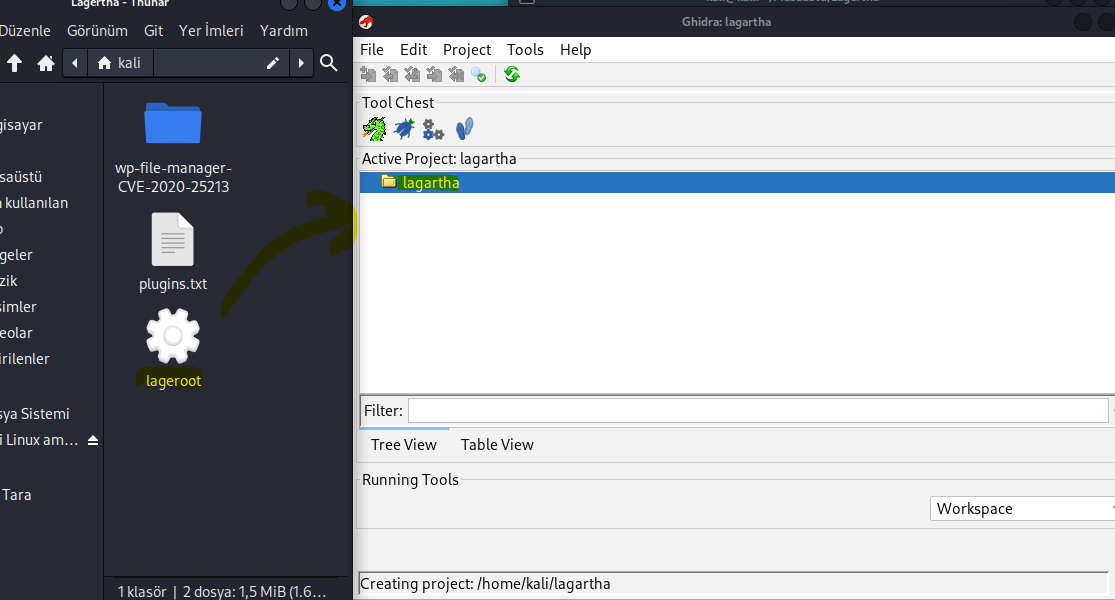1115x600 pixels.
Task: Click the forward arrow in Thunar path bar
Action: pos(302,63)
